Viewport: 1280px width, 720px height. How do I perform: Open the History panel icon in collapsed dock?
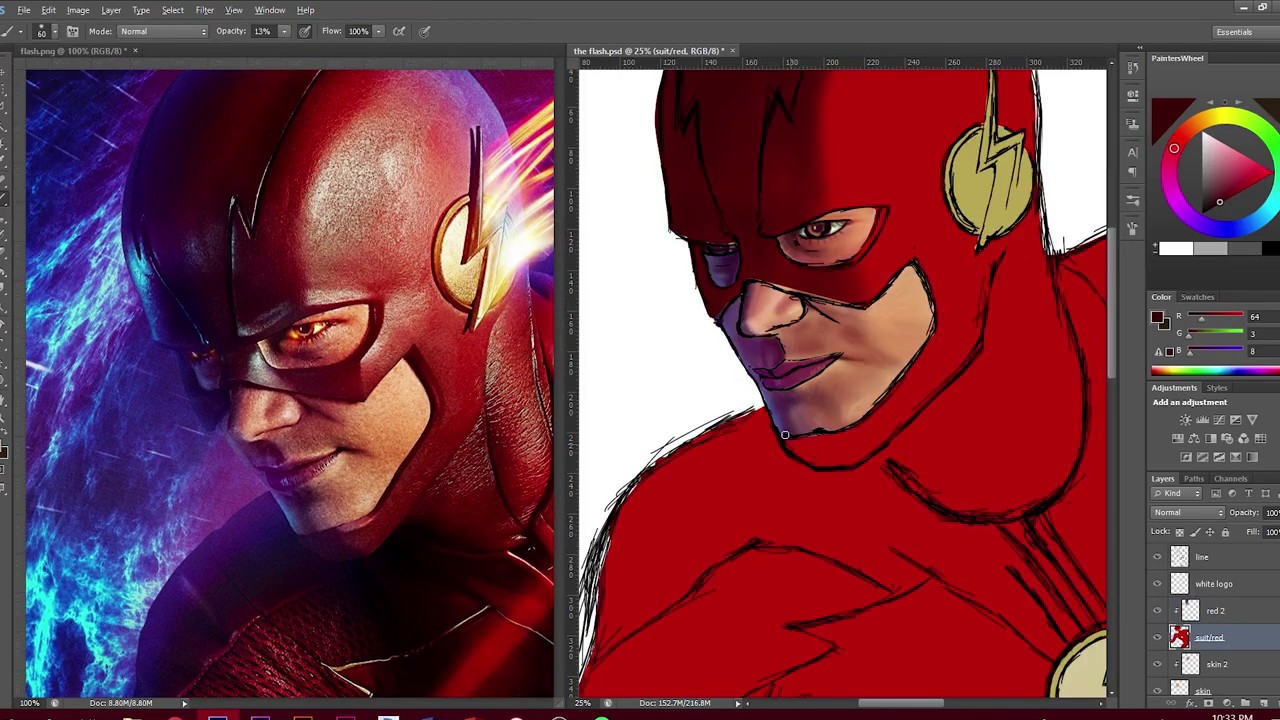point(1132,67)
